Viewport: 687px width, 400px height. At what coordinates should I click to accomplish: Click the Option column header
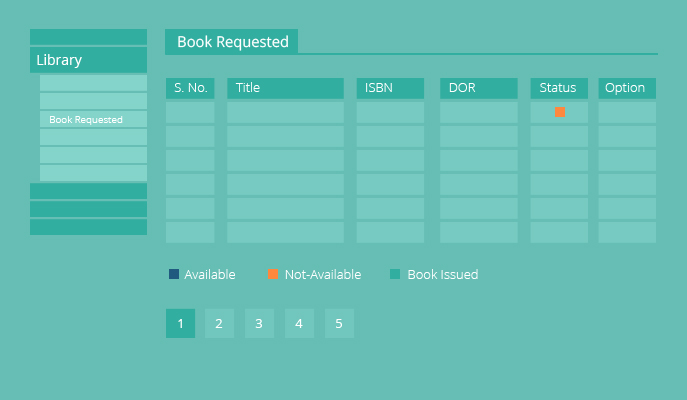627,88
